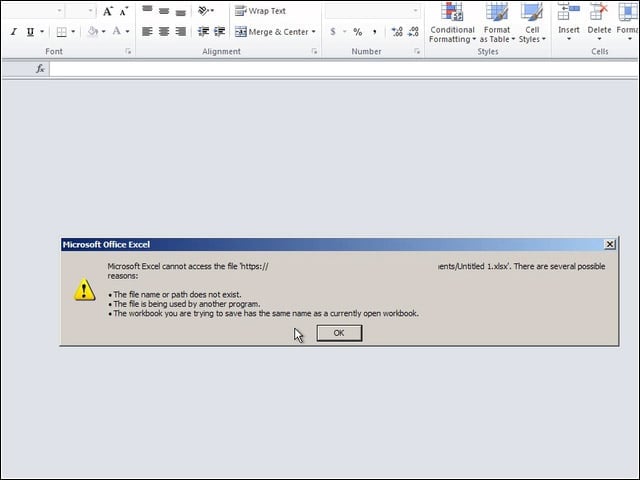This screenshot has width=640, height=480.
Task: Toggle underline formatting
Action: (30, 32)
